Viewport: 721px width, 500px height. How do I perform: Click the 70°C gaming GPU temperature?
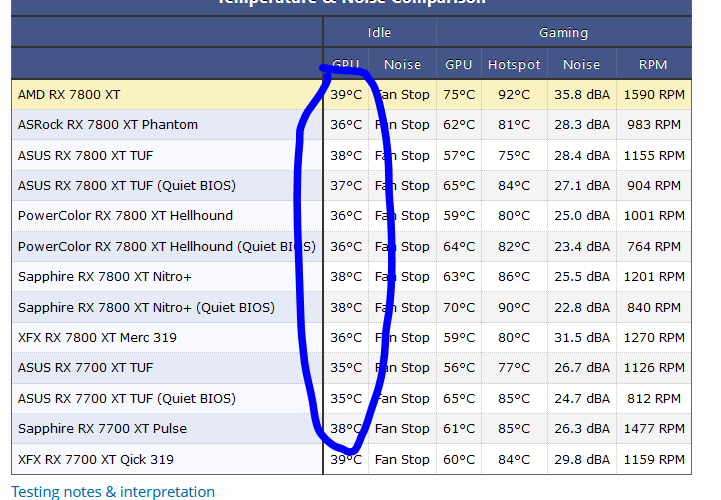(459, 307)
